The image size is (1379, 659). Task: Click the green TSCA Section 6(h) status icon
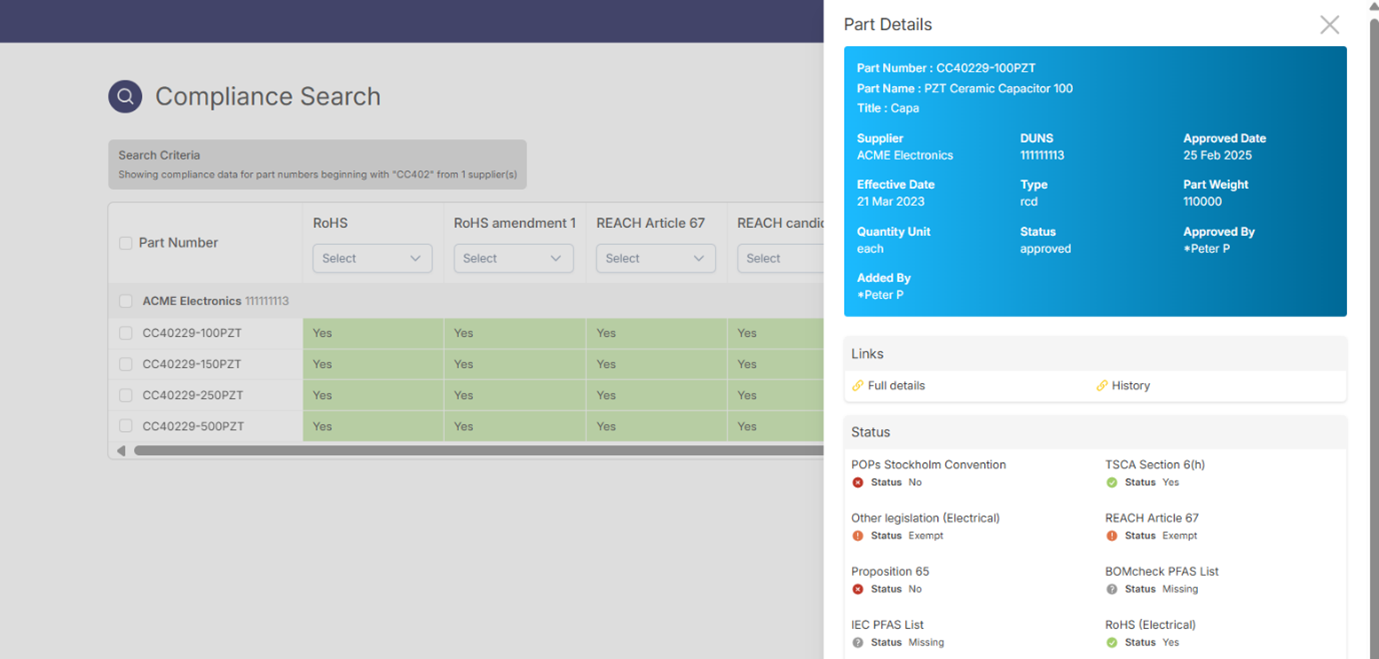[x=1112, y=482]
